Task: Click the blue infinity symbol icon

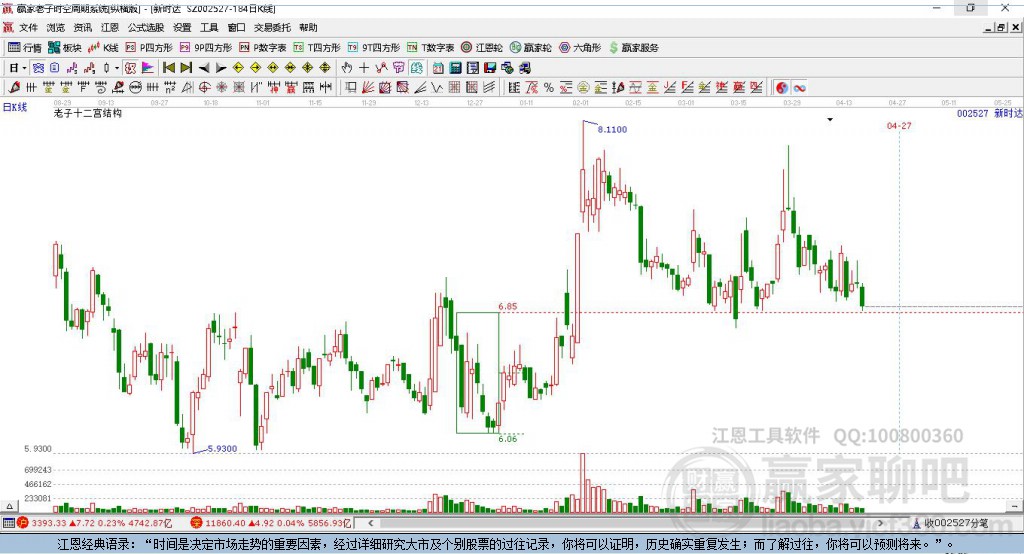Action: (799, 87)
